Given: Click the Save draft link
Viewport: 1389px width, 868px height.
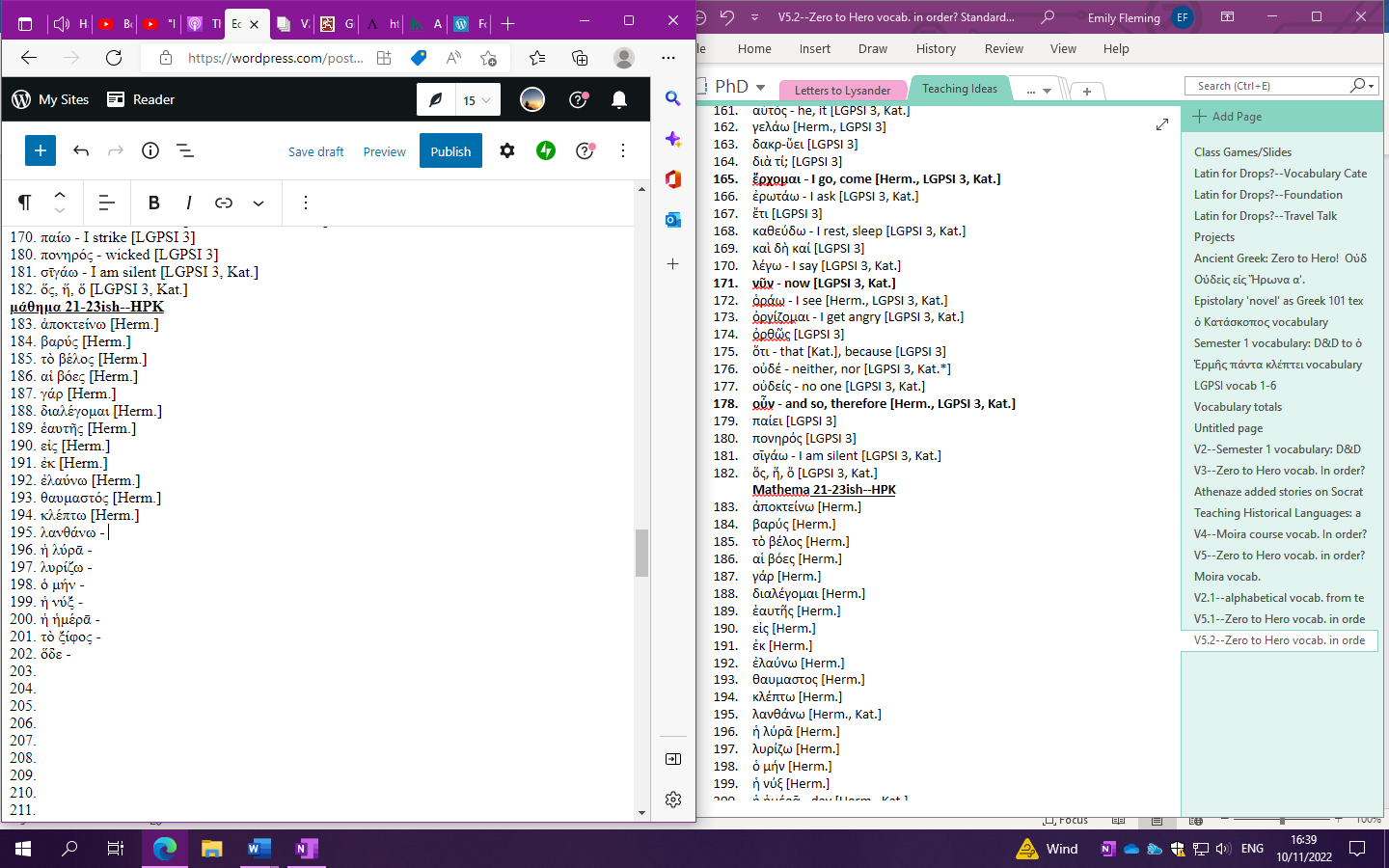Looking at the screenshot, I should coord(315,151).
